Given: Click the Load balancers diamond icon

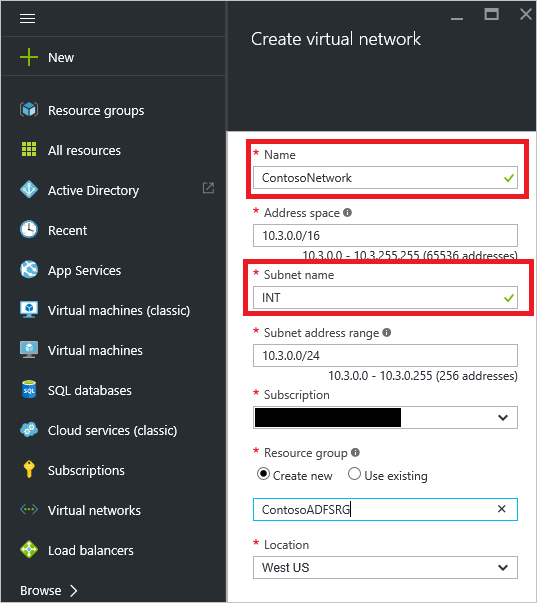Looking at the screenshot, I should point(29,550).
